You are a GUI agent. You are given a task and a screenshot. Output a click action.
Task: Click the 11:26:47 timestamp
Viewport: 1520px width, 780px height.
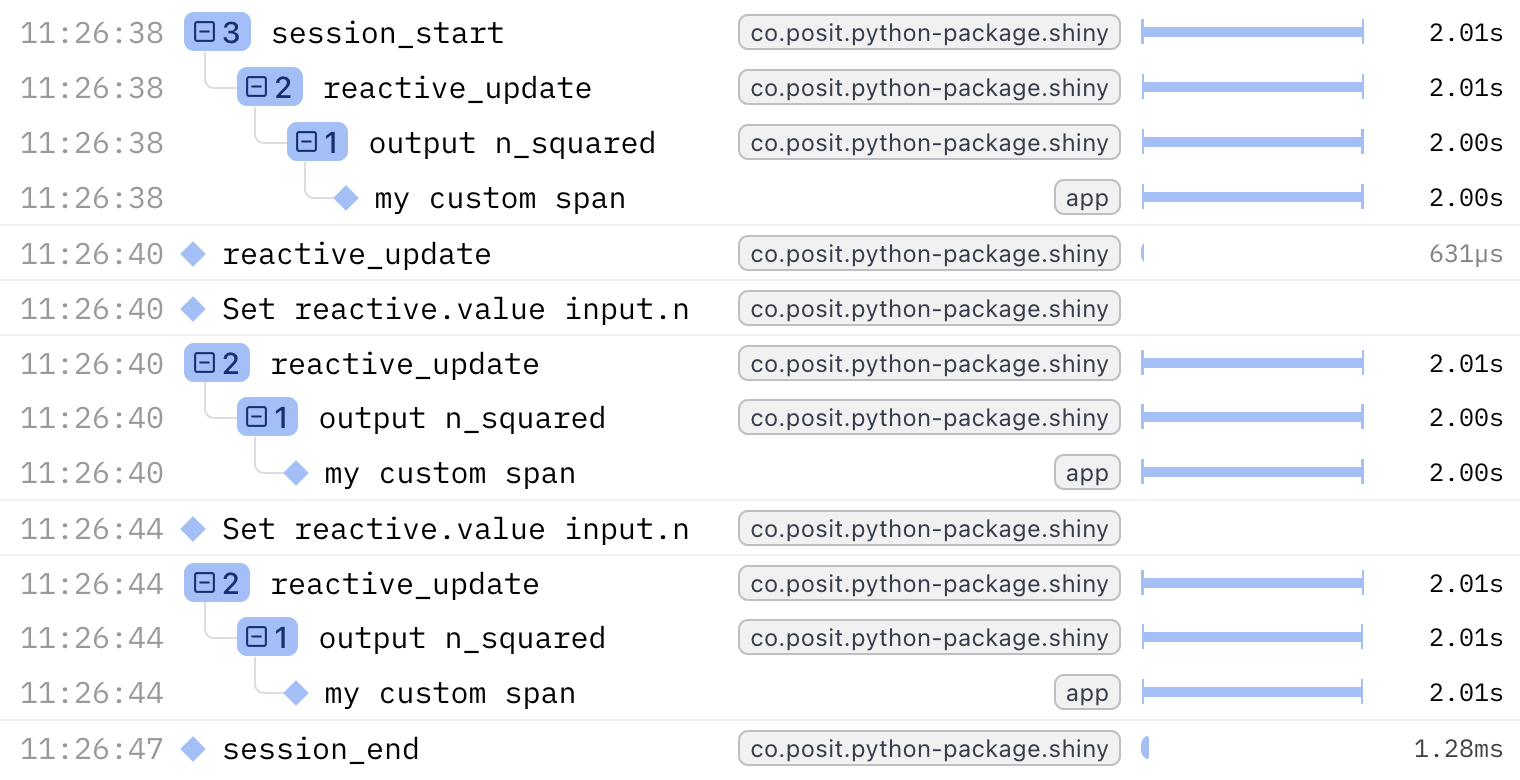[91, 749]
